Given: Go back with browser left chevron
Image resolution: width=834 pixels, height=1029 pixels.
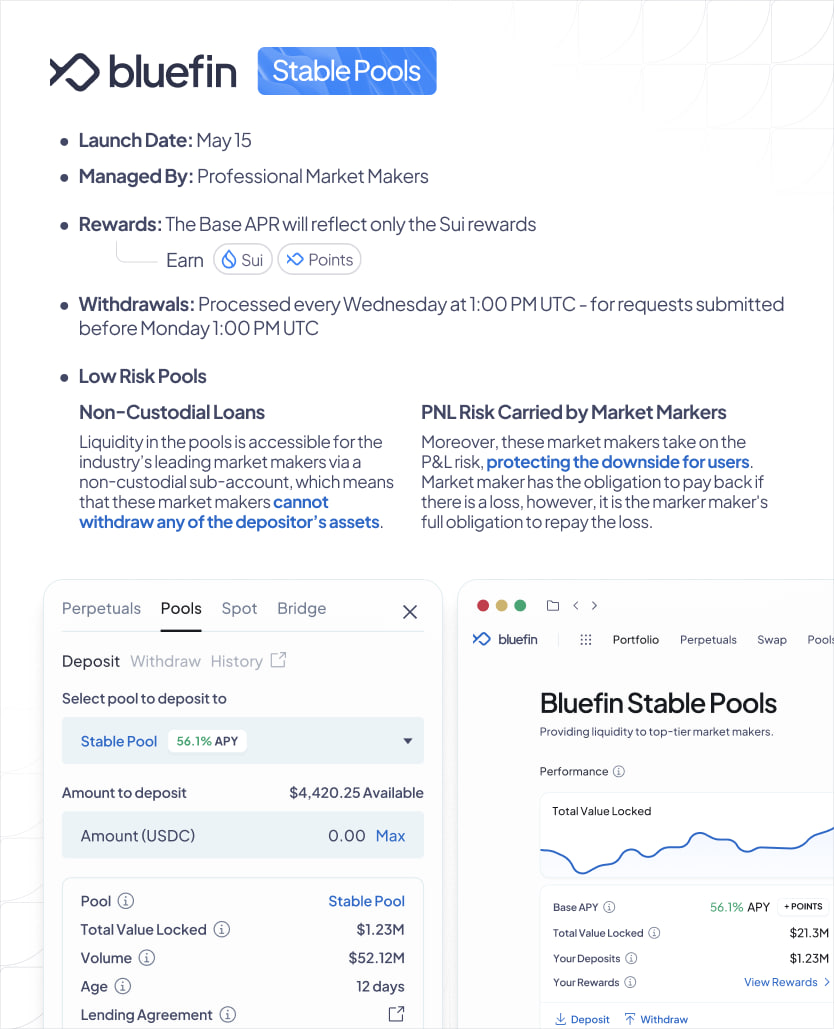Looking at the screenshot, I should tap(576, 605).
